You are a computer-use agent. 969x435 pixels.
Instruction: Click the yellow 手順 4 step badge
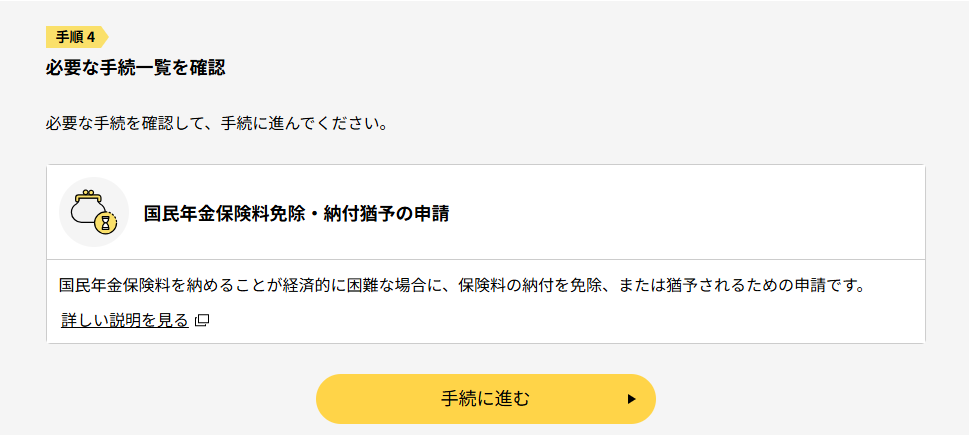[x=77, y=37]
